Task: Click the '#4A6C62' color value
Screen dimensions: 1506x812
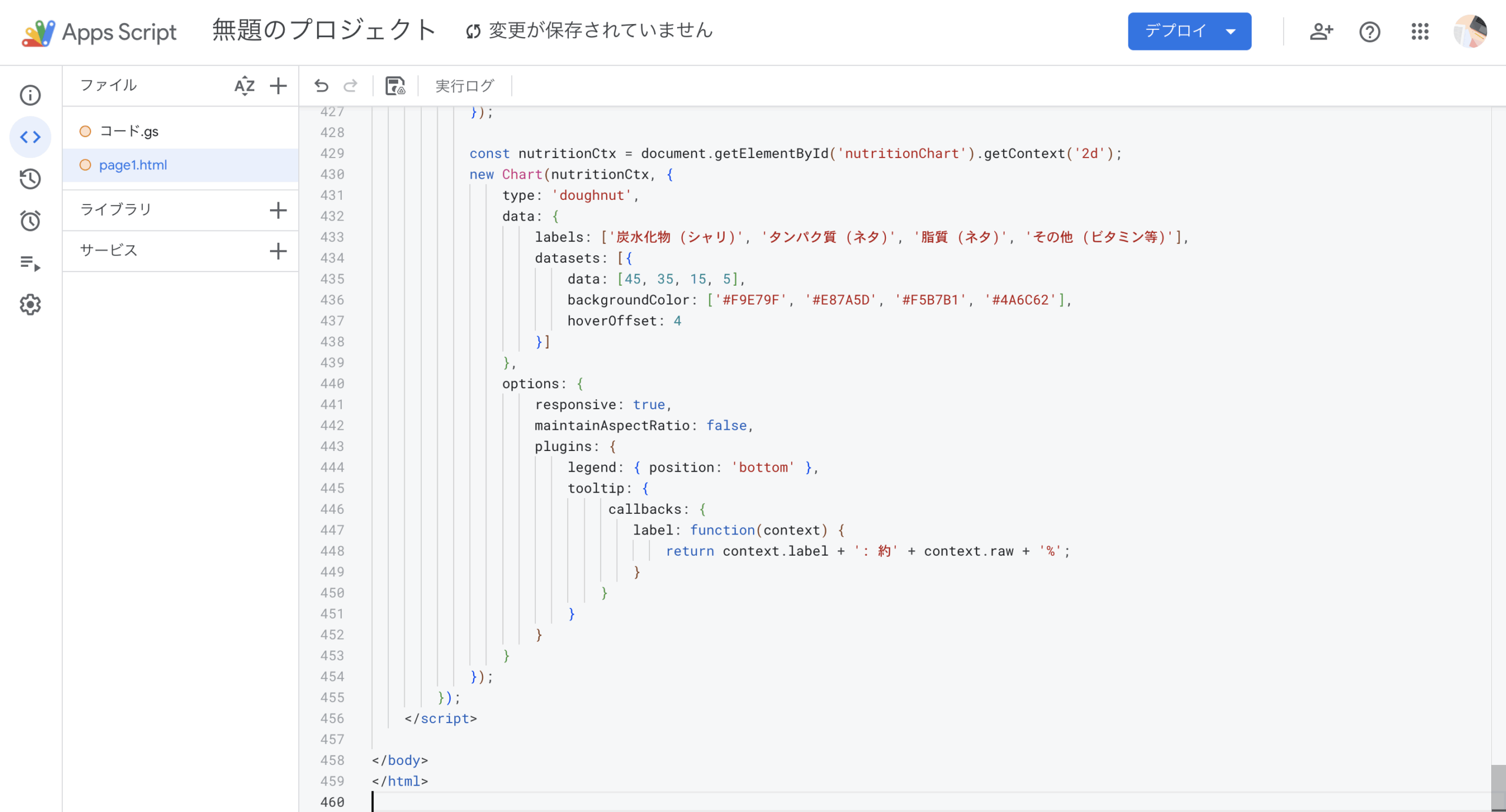Action: pos(1021,300)
